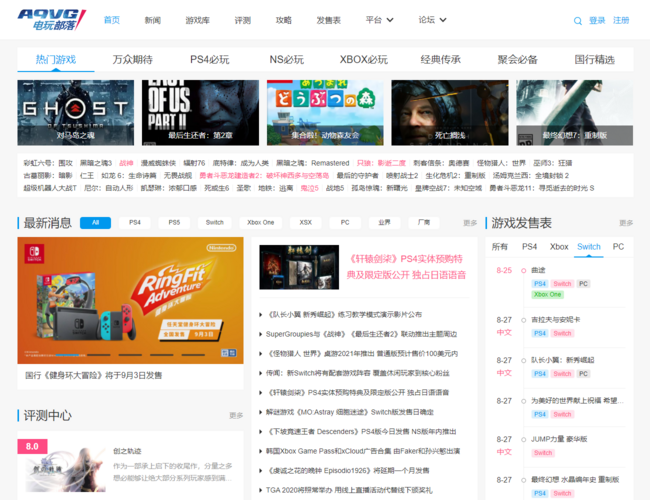
Task: Open 创之轨迹 review title
Action: [x=127, y=451]
